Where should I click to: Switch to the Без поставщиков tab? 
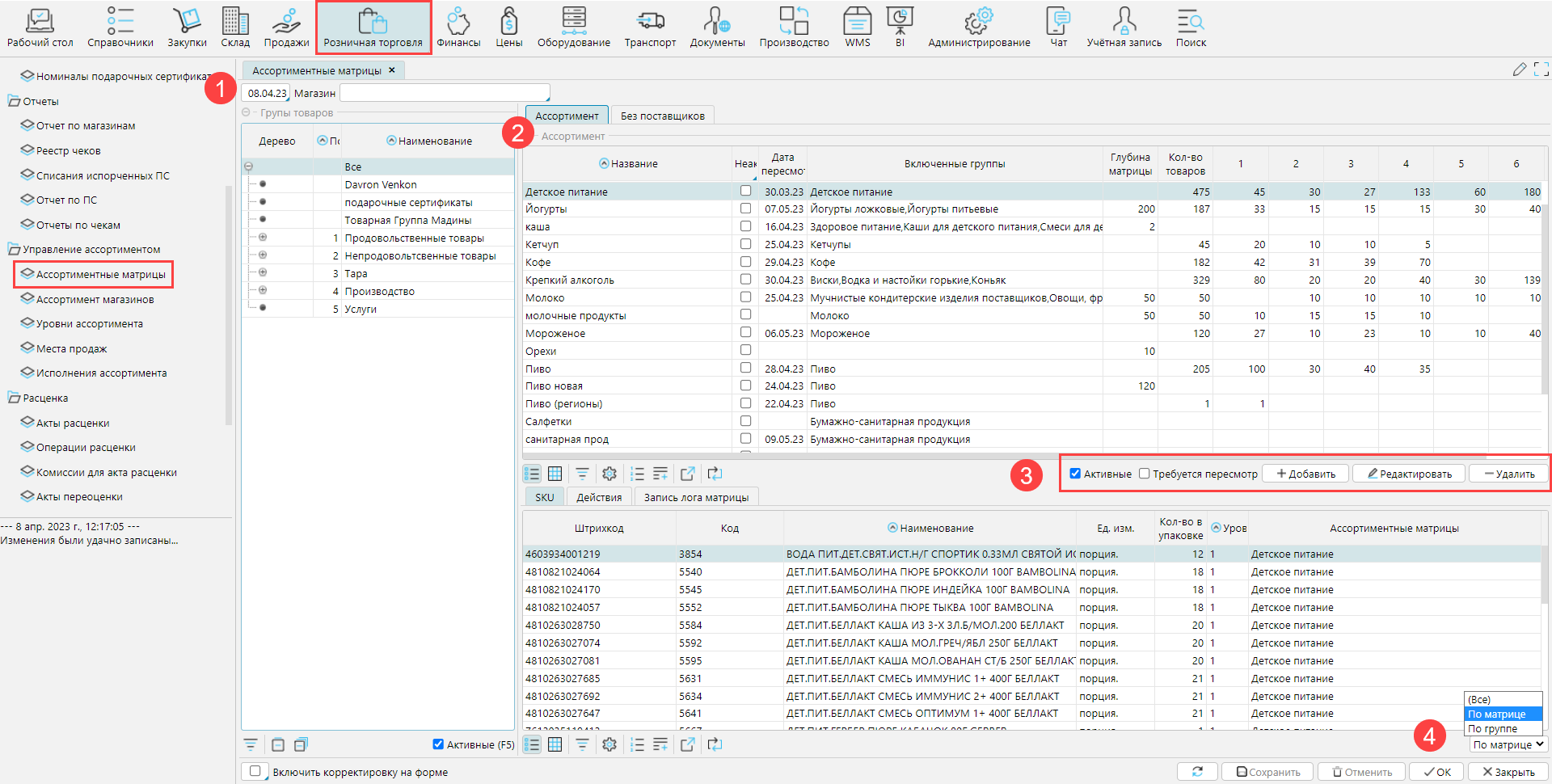pyautogui.click(x=662, y=116)
